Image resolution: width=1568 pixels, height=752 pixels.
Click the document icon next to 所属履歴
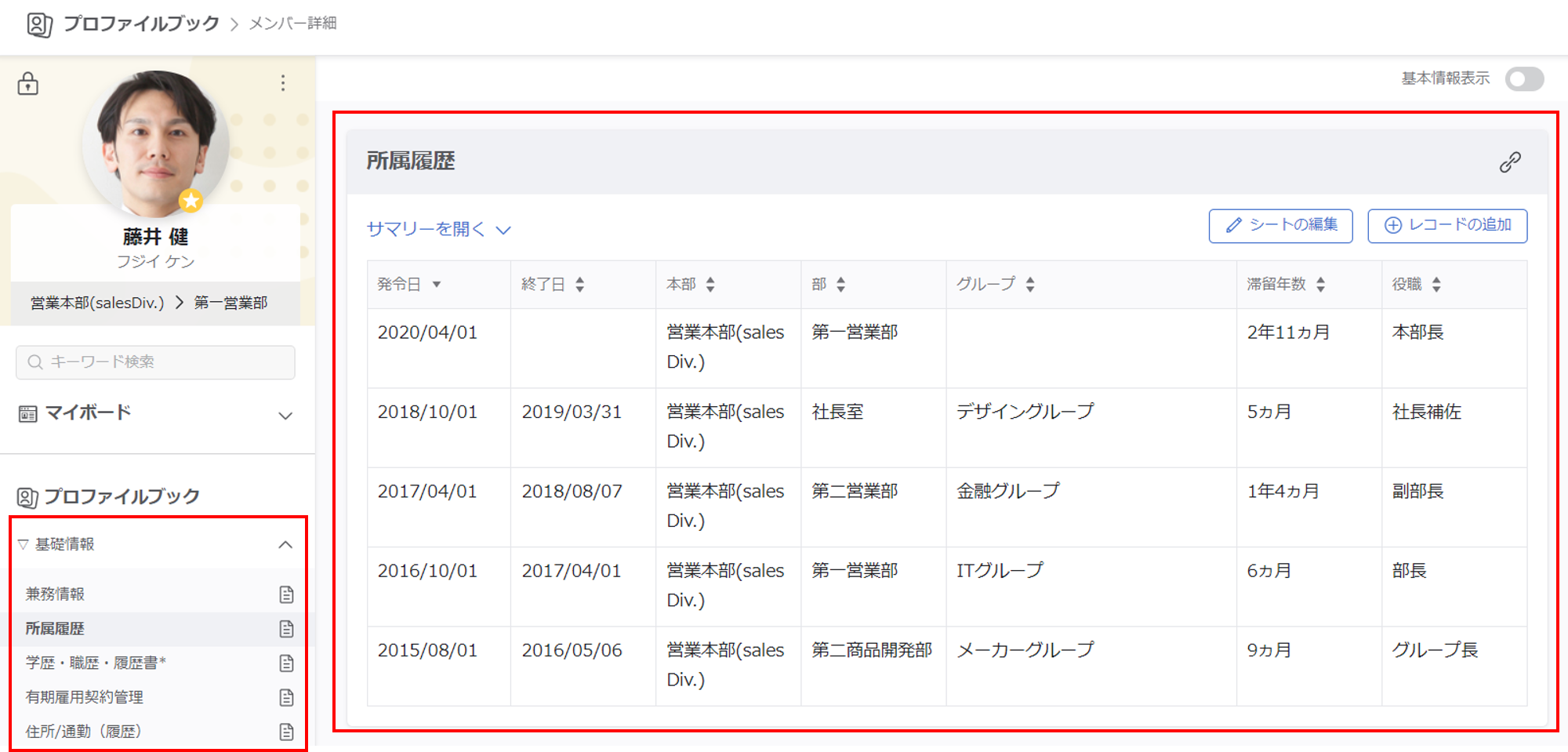click(287, 629)
